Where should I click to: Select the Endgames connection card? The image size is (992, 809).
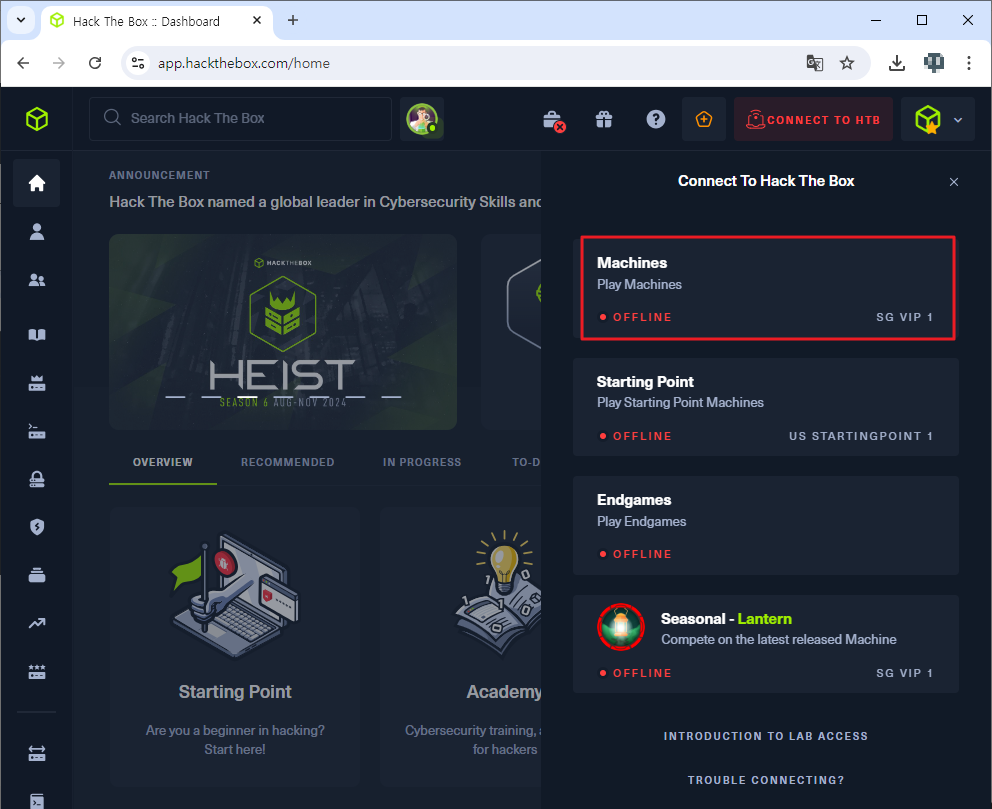[x=766, y=526]
